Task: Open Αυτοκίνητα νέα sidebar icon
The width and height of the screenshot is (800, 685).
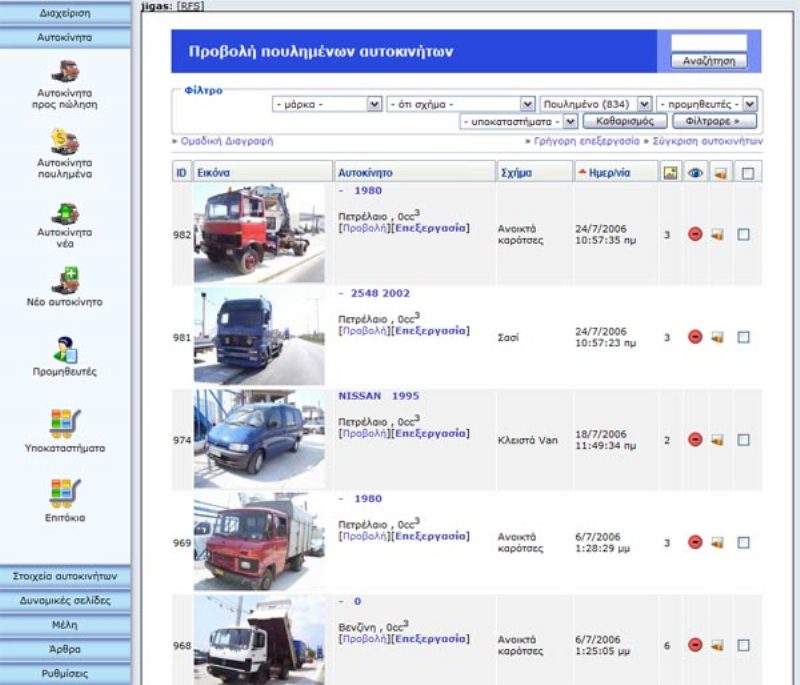Action: [65, 213]
